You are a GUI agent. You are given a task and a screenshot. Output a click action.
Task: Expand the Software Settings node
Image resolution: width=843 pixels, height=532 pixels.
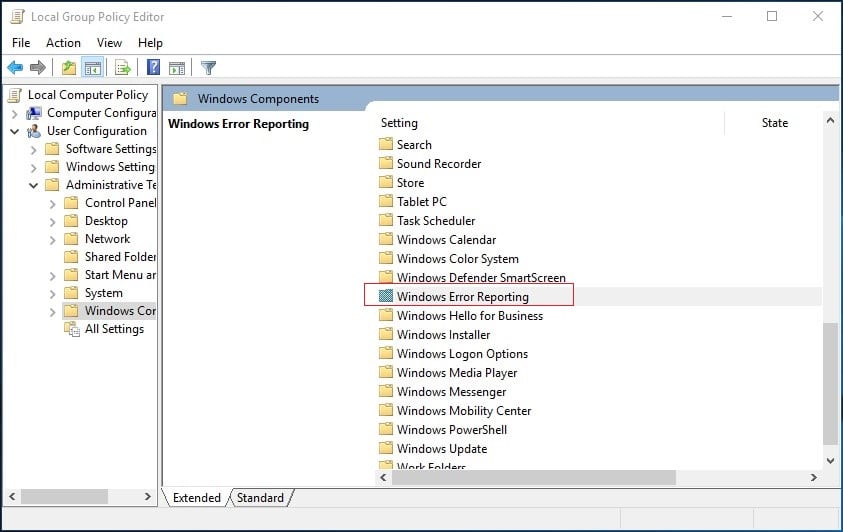coord(34,150)
